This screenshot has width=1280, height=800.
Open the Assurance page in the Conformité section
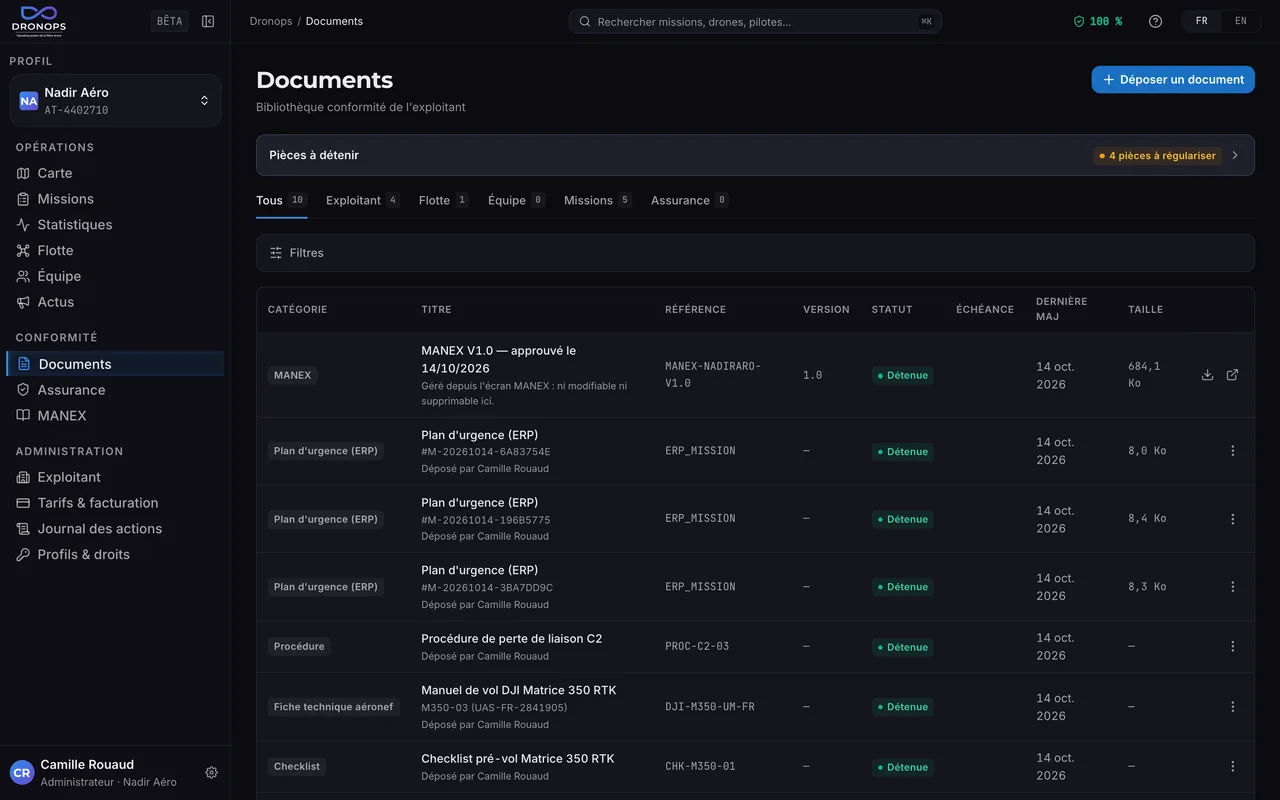pos(71,390)
